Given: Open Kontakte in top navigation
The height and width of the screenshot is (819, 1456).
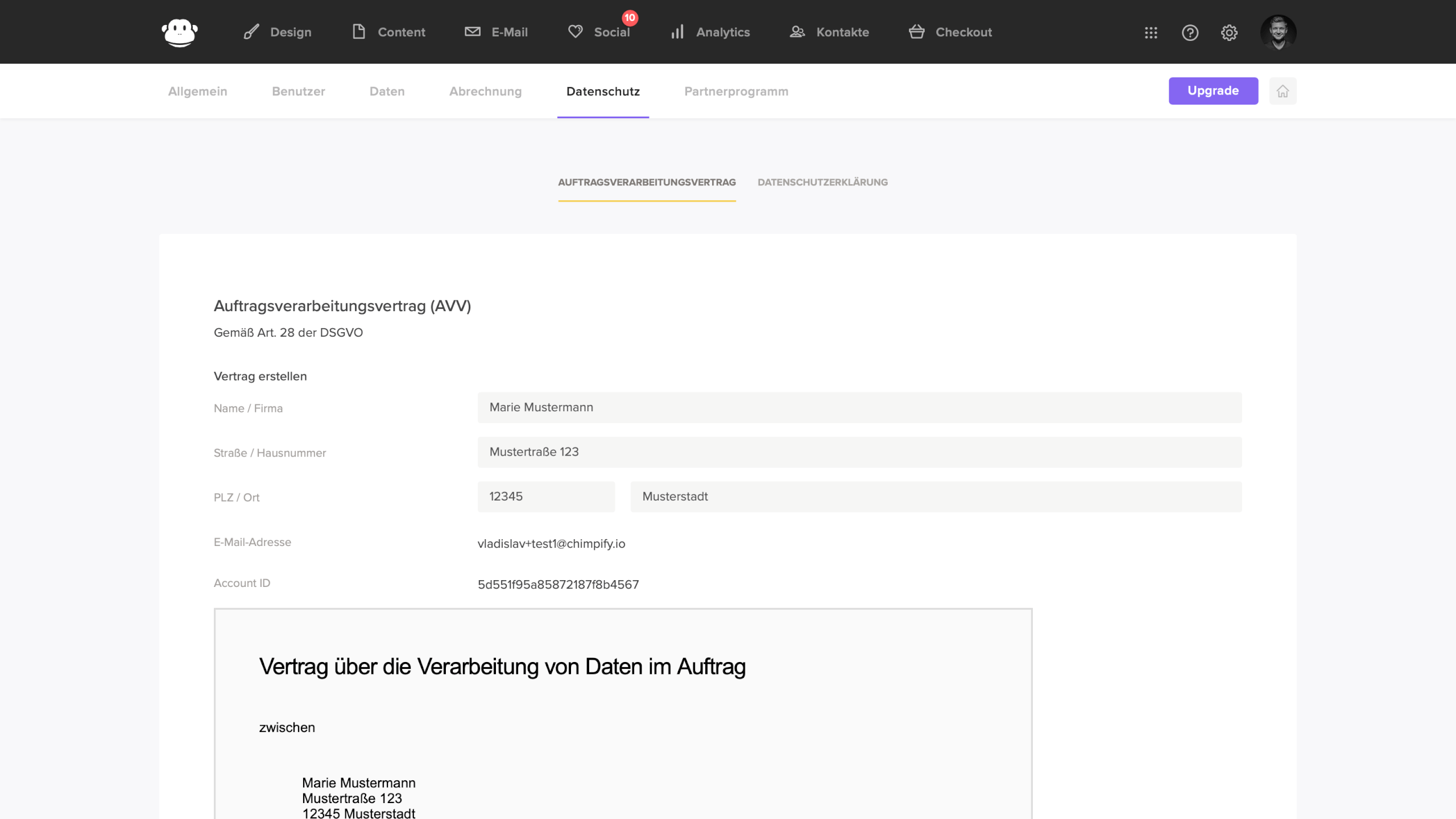Looking at the screenshot, I should click(x=830, y=32).
